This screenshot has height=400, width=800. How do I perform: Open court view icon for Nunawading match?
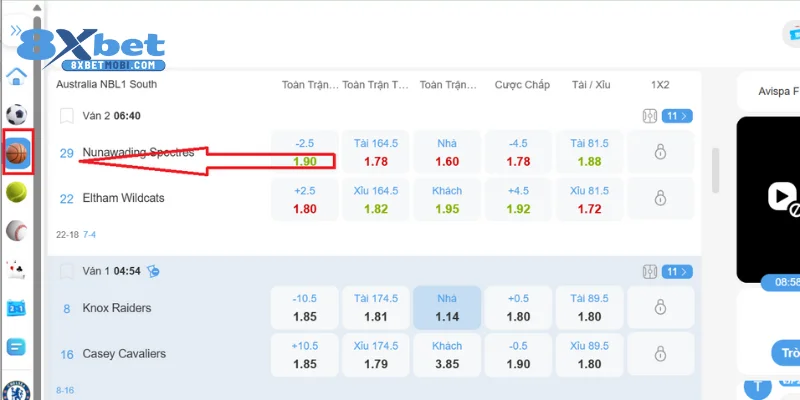tap(649, 116)
